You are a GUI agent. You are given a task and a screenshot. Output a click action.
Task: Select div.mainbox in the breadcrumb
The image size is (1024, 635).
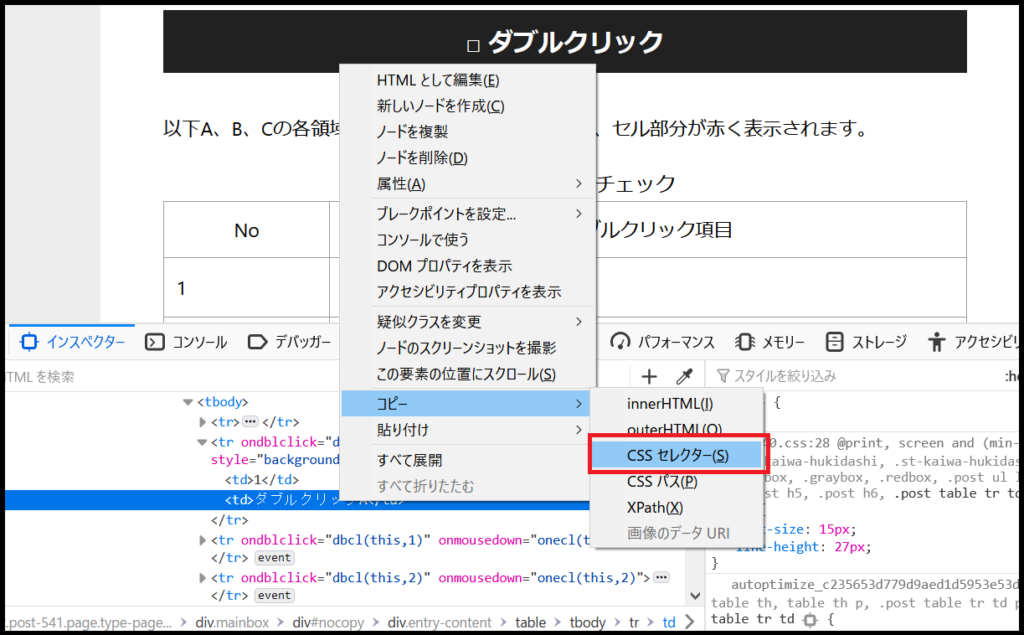click(x=232, y=623)
